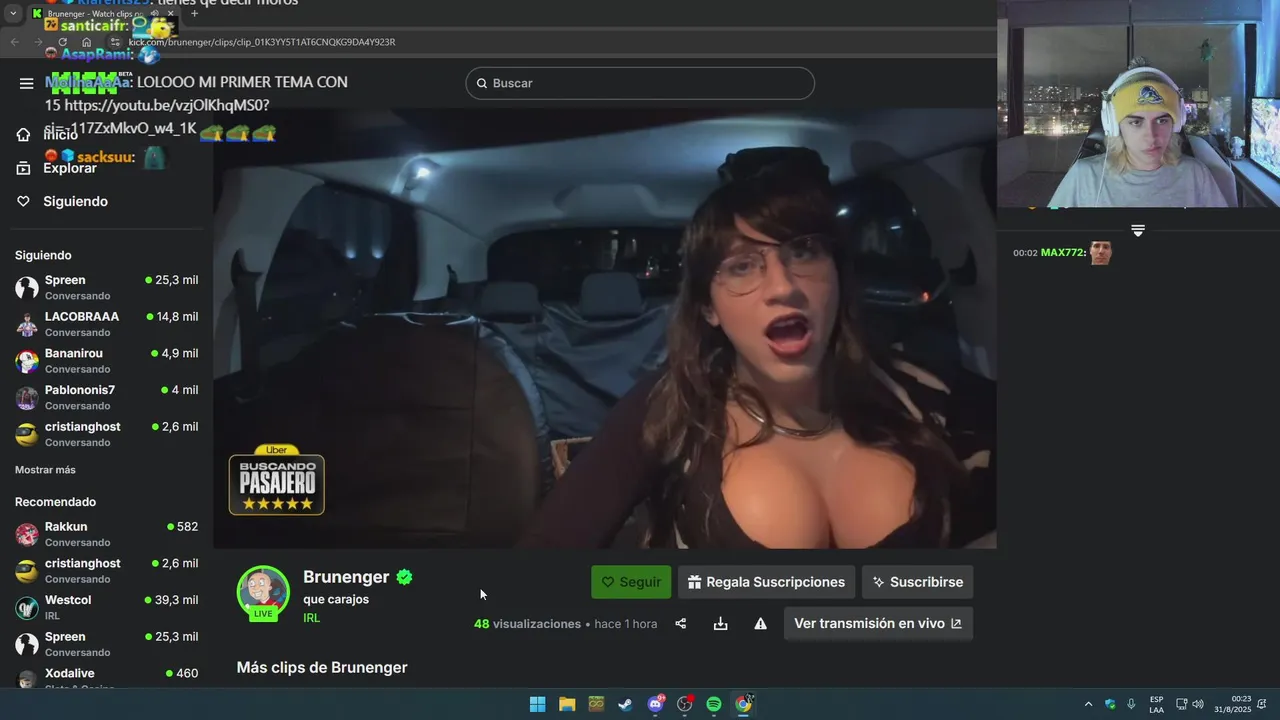The height and width of the screenshot is (720, 1280).
Task: Go to the Explorar menu item
Action: tap(70, 168)
